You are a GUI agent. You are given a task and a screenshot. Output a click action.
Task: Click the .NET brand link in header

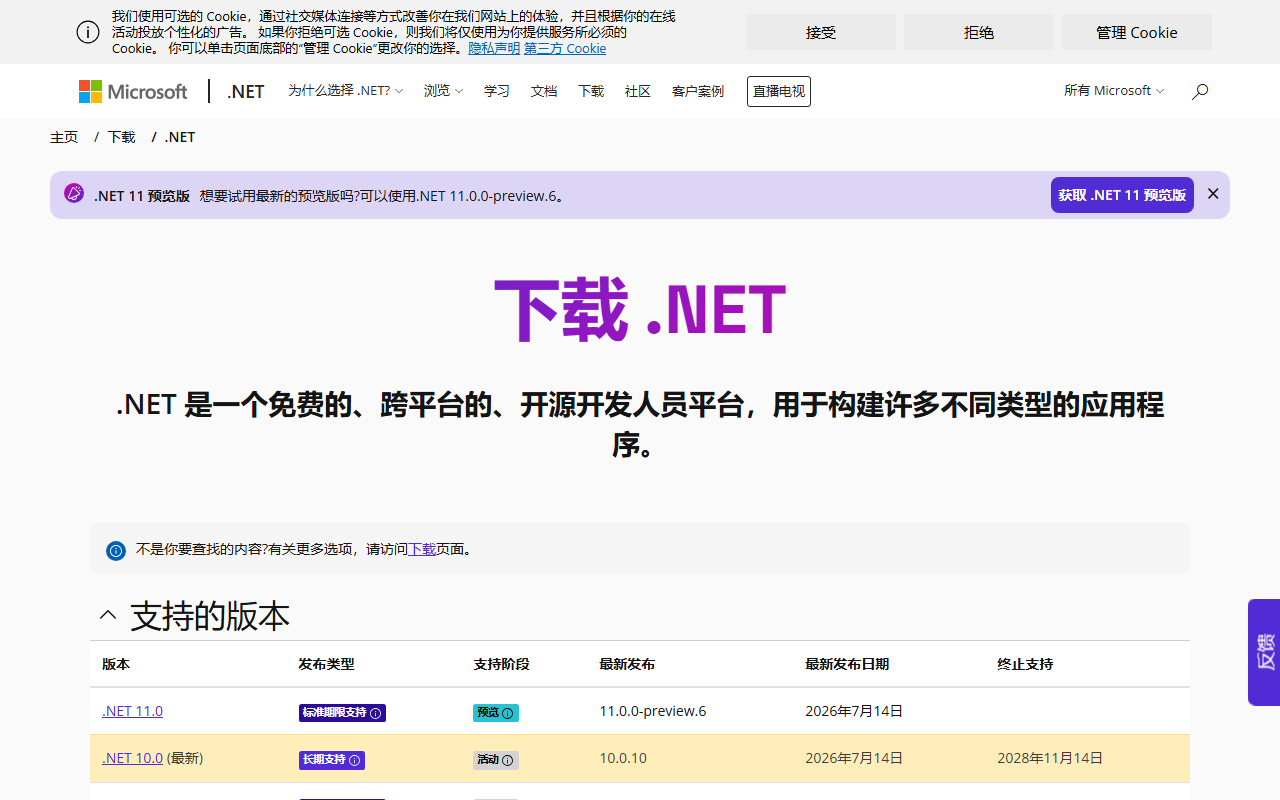[246, 91]
